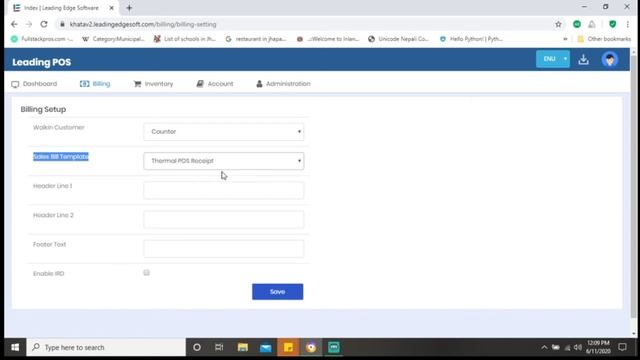The height and width of the screenshot is (360, 640).
Task: Click the Sales Bill Template label
Action: click(61, 157)
